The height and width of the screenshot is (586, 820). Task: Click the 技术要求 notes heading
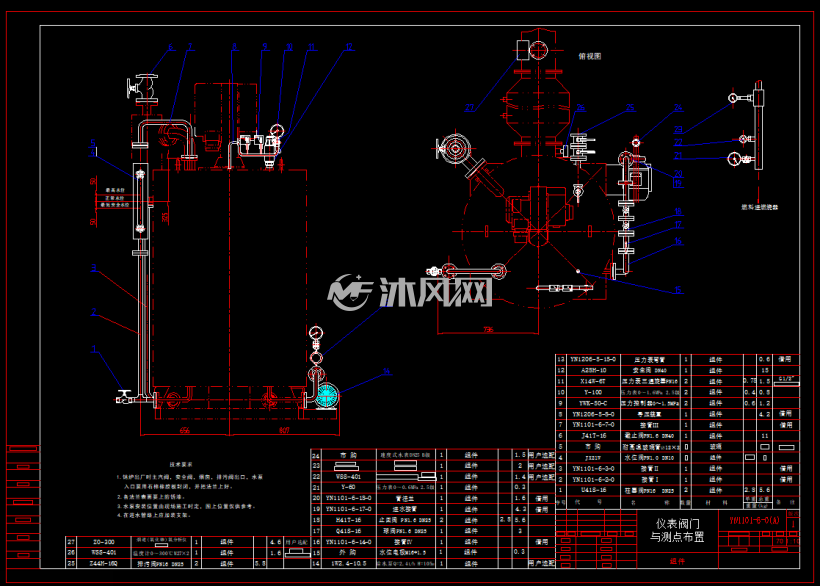click(181, 464)
